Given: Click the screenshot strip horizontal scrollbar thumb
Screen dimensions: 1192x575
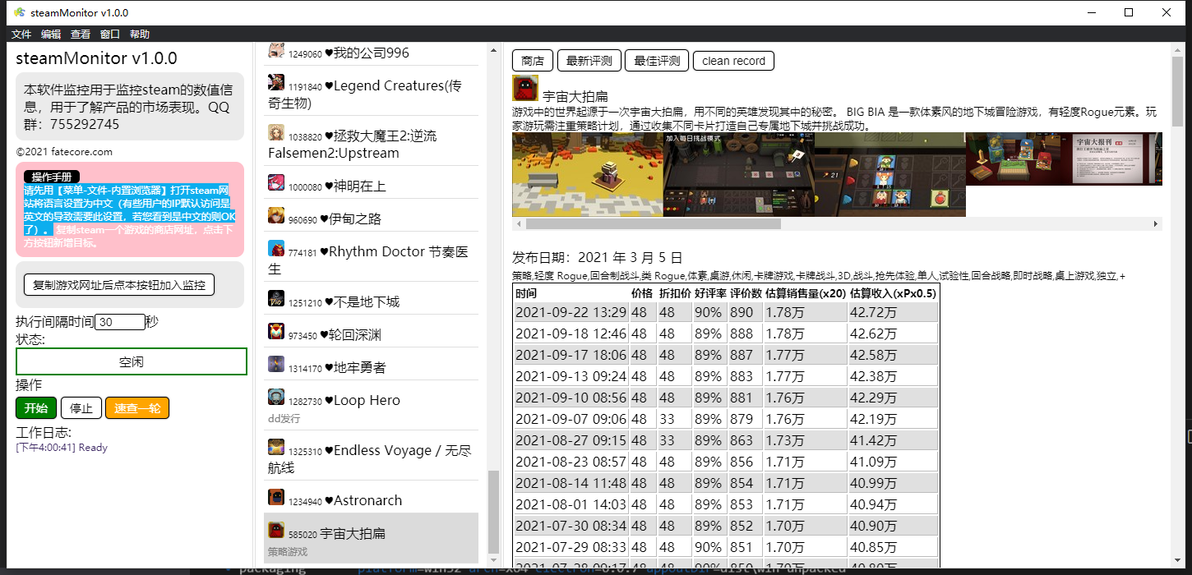Looking at the screenshot, I should [653, 224].
